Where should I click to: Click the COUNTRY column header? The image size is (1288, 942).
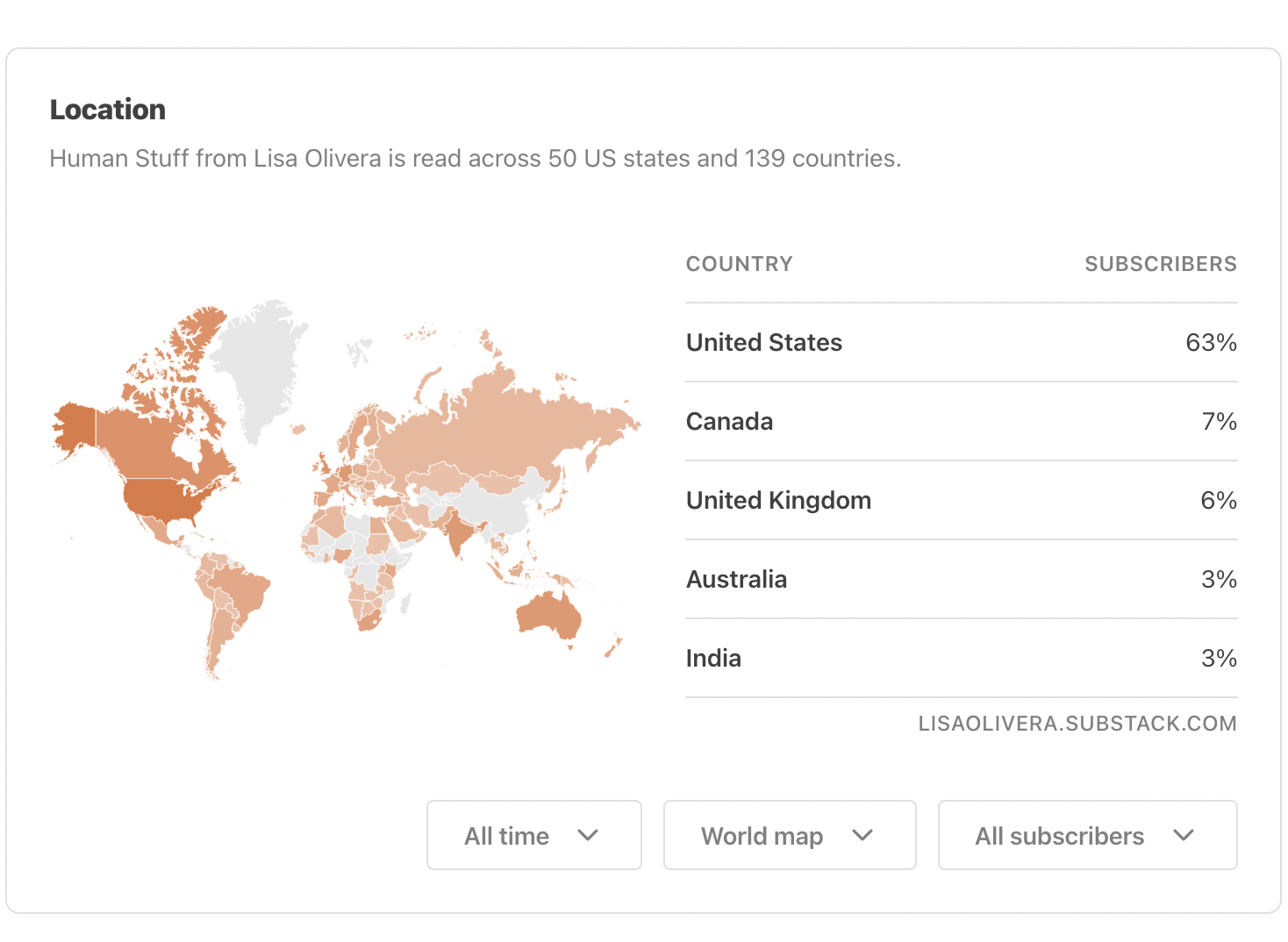[739, 264]
